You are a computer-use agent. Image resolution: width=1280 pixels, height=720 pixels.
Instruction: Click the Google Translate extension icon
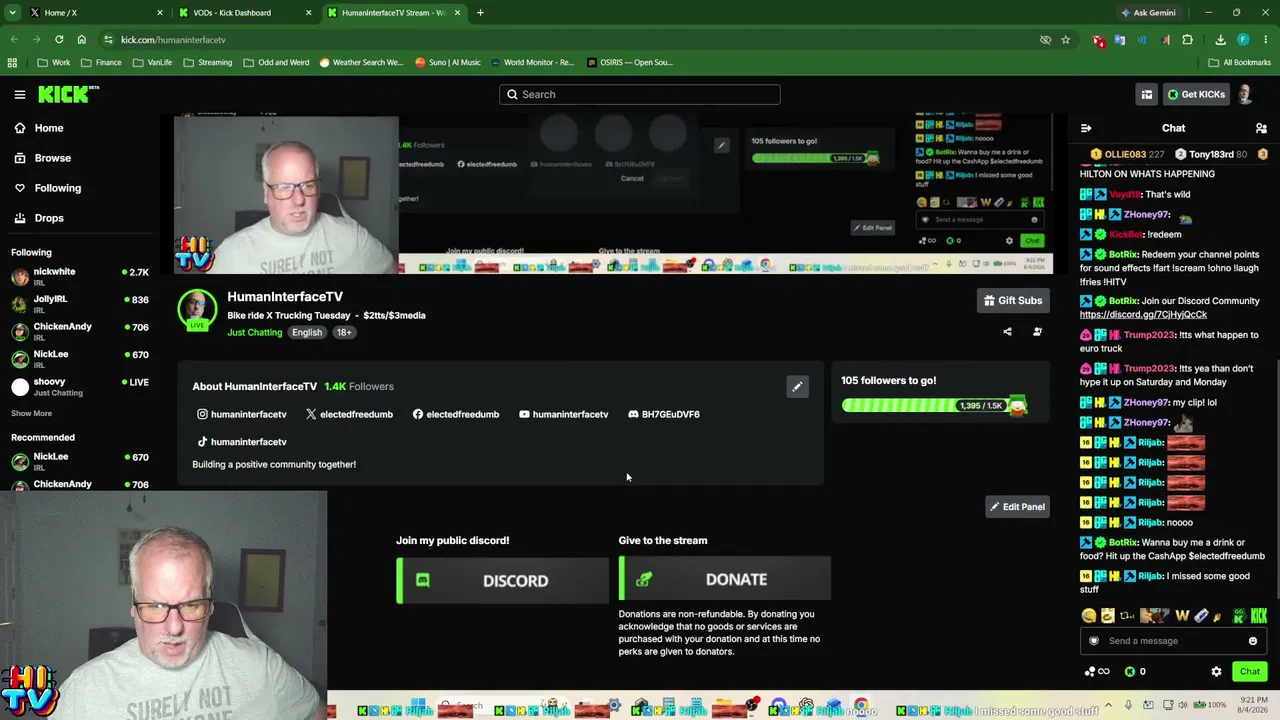1120,40
